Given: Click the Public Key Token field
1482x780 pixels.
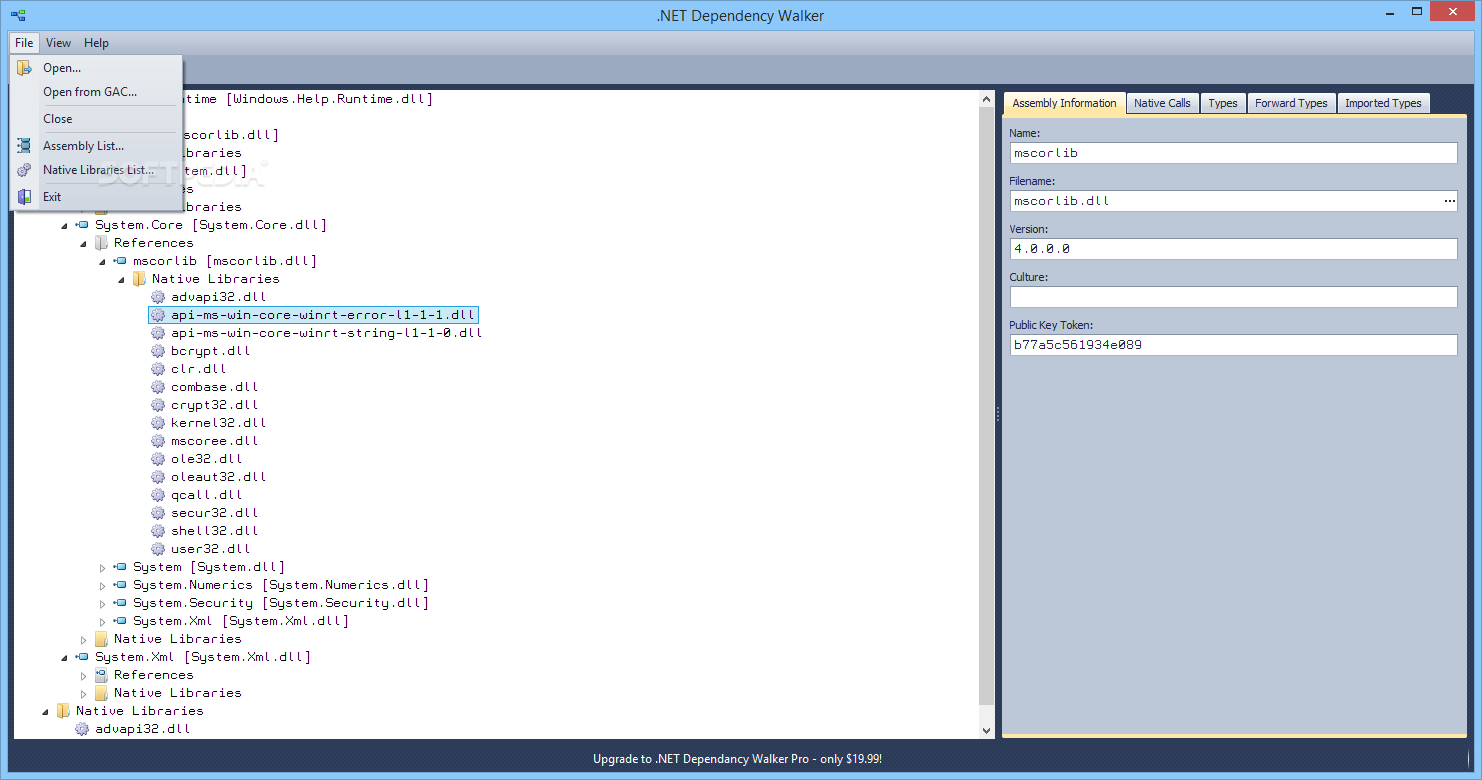Looking at the screenshot, I should [x=1233, y=345].
